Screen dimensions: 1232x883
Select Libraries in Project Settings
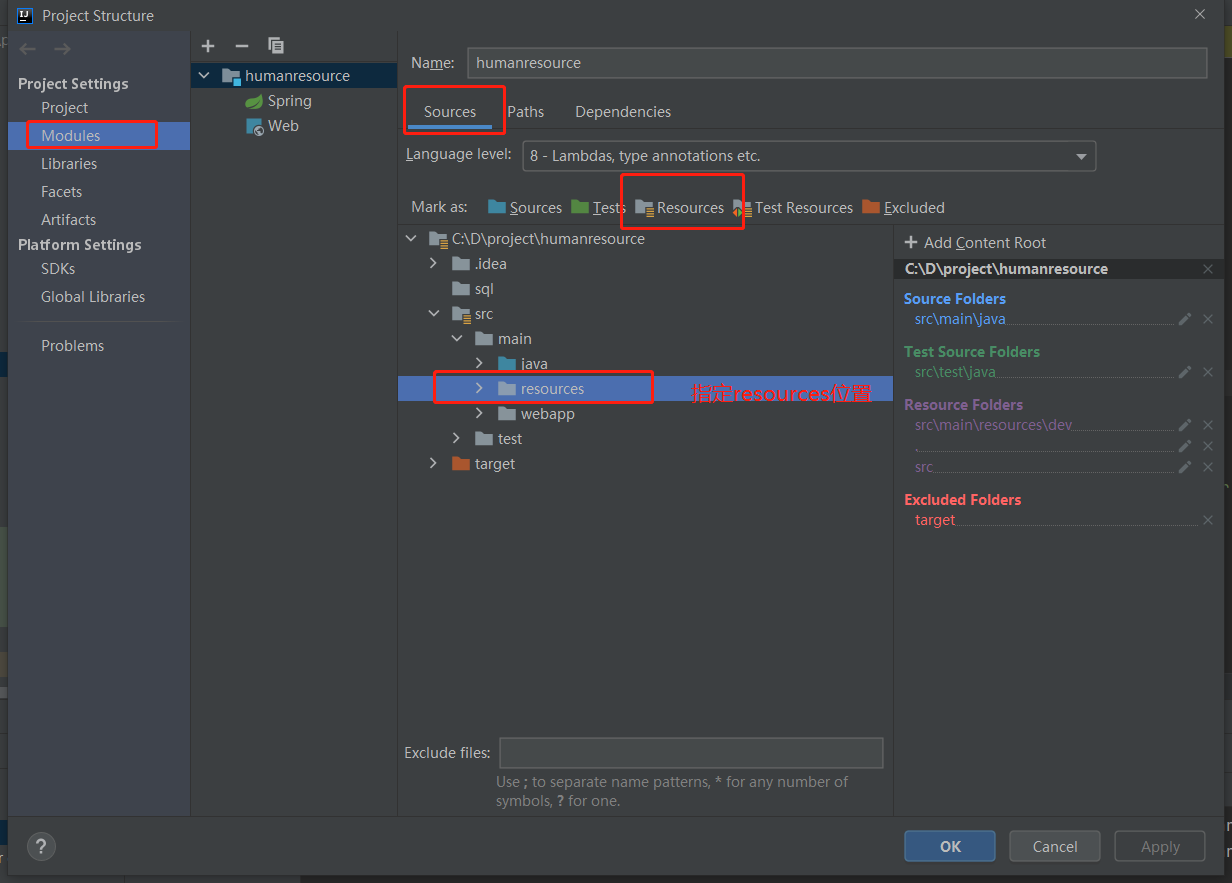(71, 163)
